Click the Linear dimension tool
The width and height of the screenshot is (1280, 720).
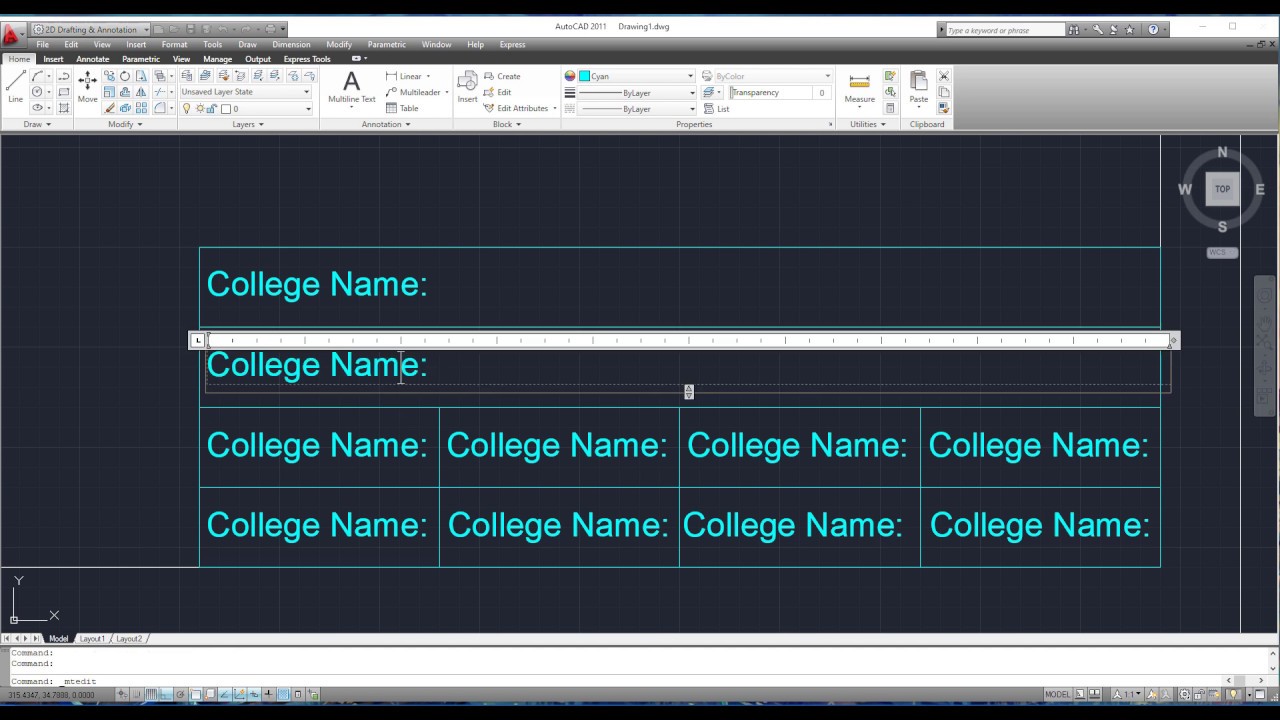click(404, 76)
